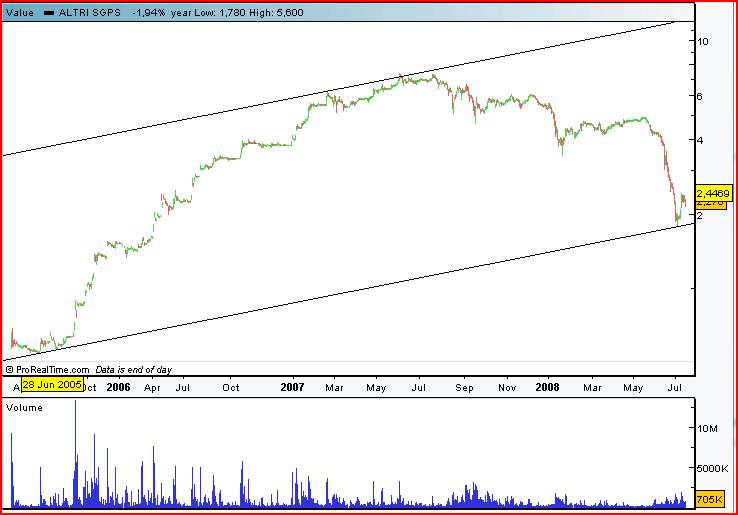Screen dimensions: 738x515
Task: Click the 6 level on price axis
Action: pos(701,96)
